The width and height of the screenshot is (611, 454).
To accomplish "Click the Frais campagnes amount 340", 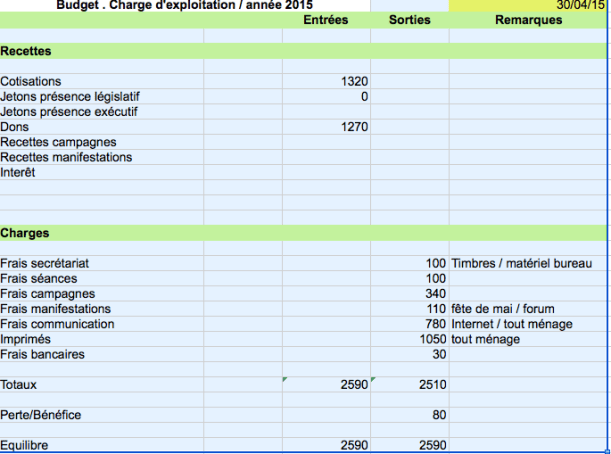I will [x=435, y=294].
